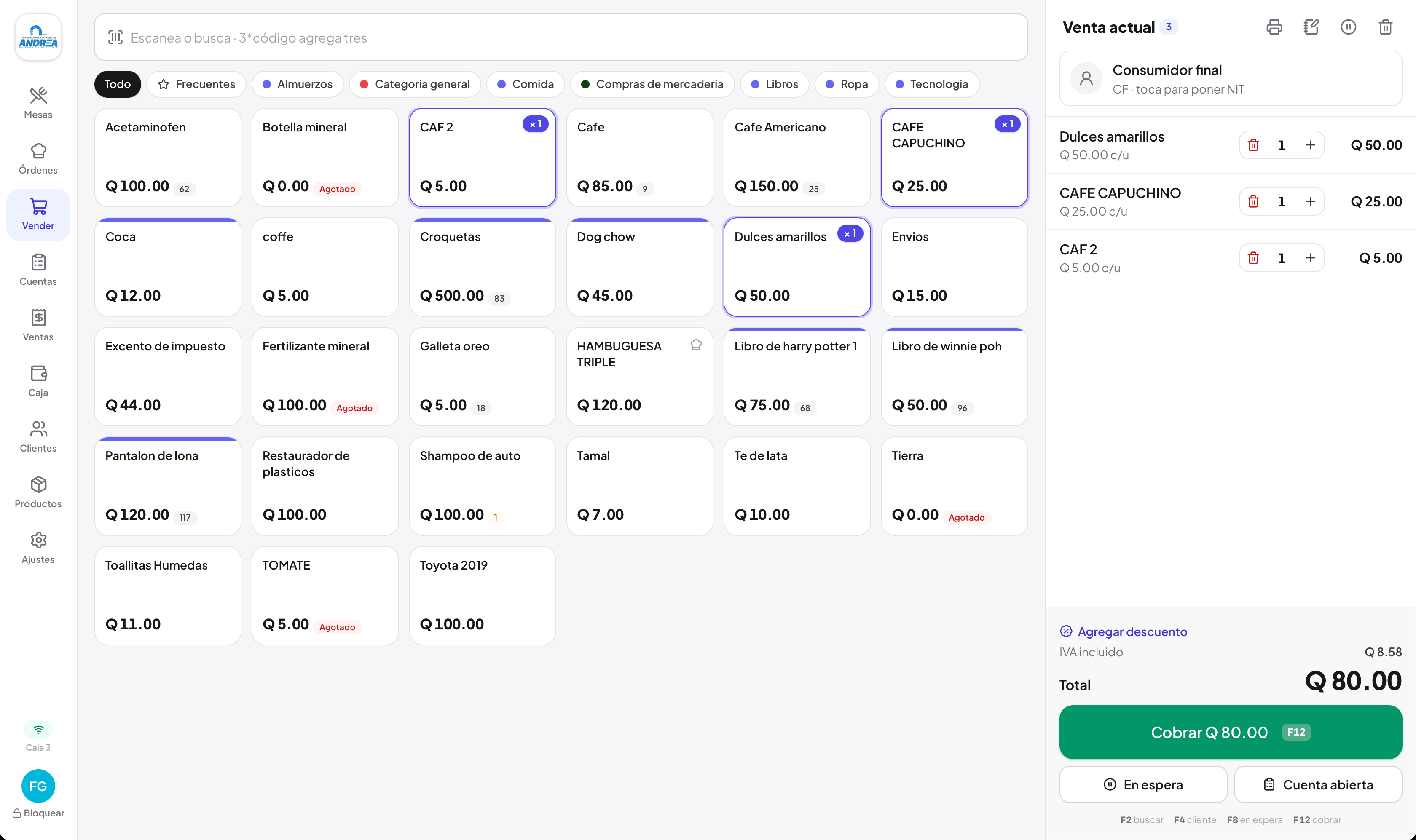Image resolution: width=1416 pixels, height=840 pixels.
Task: Increase CAF 2 quantity with plus
Action: click(1310, 258)
